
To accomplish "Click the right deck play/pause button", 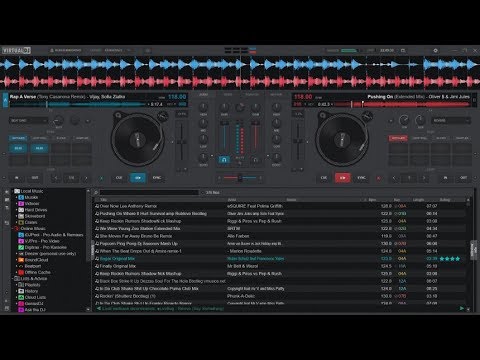I will point(342,178).
